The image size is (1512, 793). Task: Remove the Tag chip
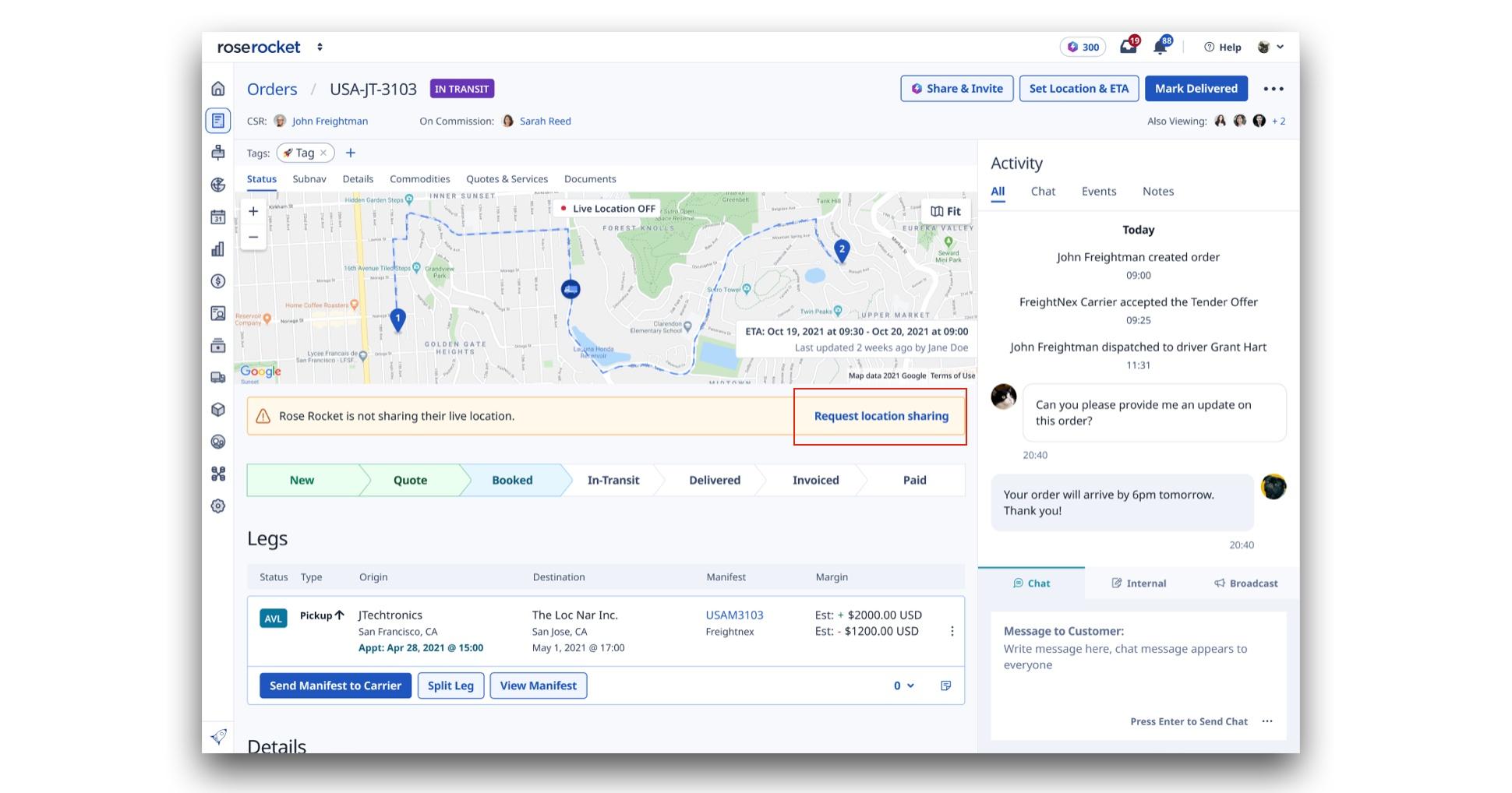323,153
